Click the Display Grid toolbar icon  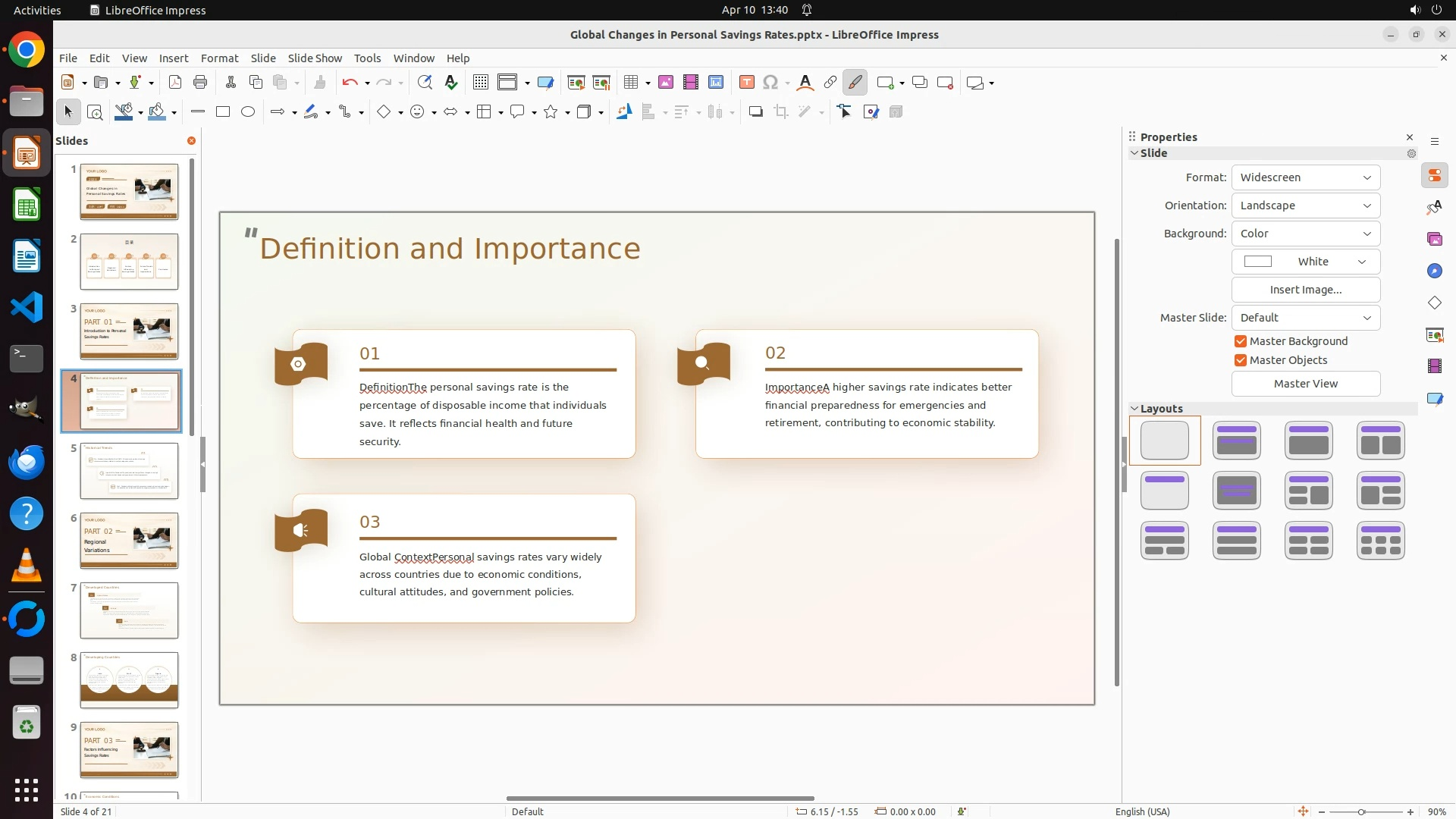pyautogui.click(x=480, y=83)
